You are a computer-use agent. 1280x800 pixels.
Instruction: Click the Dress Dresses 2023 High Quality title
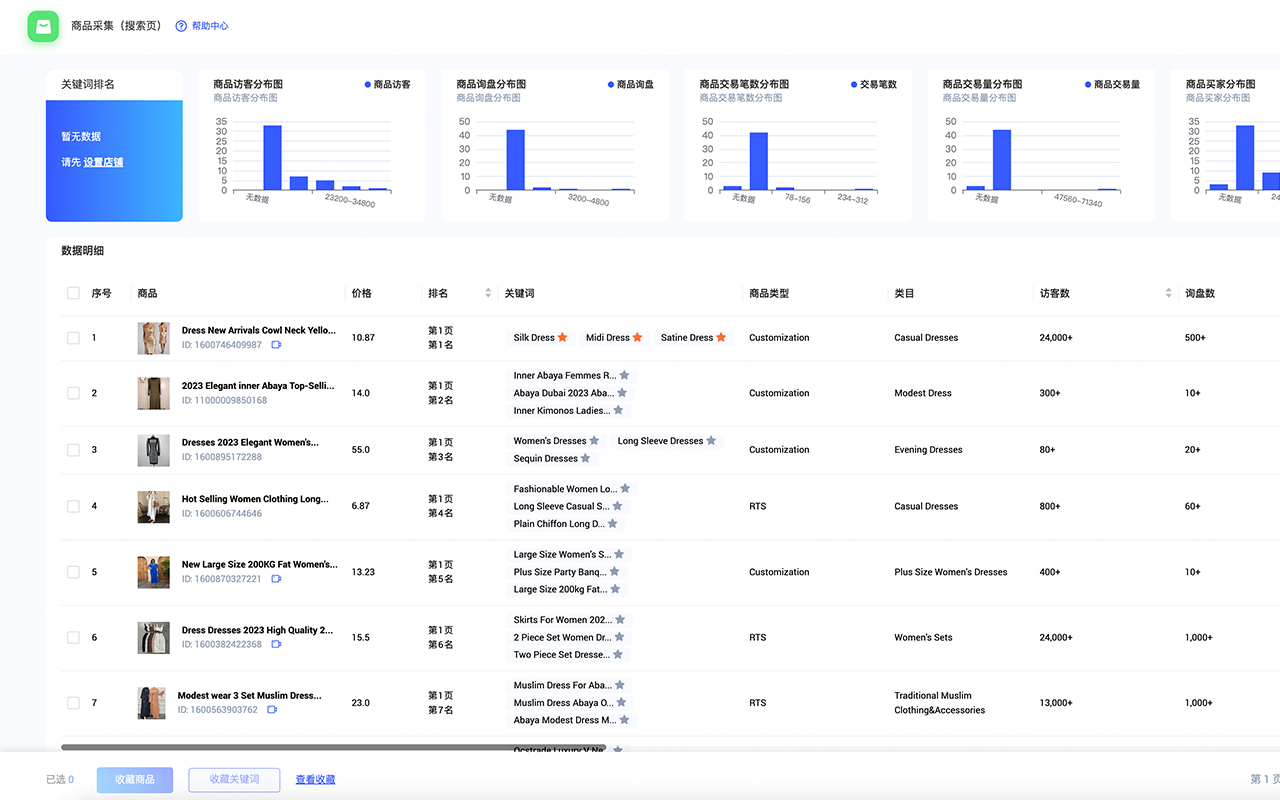[x=258, y=630]
